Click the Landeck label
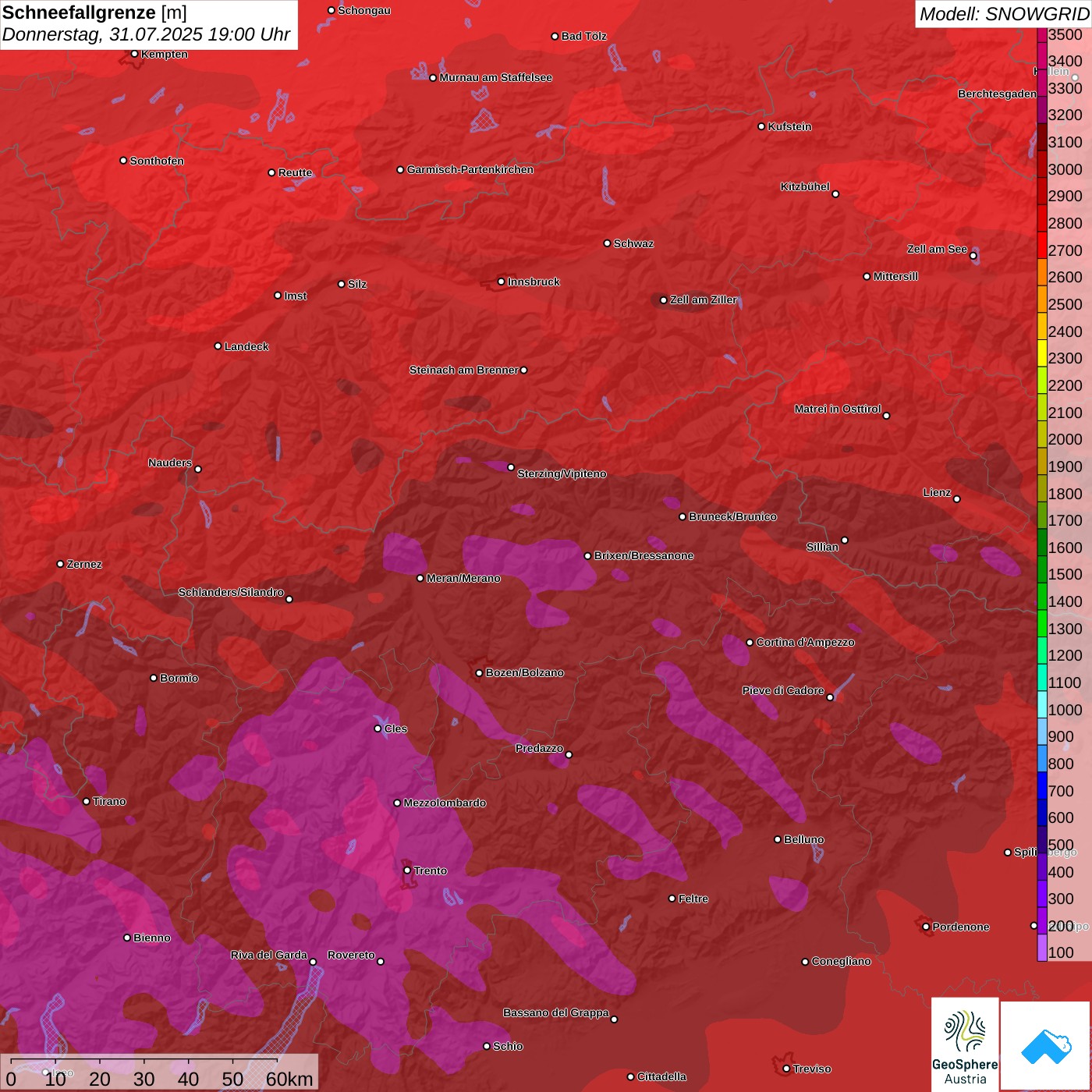Viewport: 1092px width, 1092px height. [246, 346]
